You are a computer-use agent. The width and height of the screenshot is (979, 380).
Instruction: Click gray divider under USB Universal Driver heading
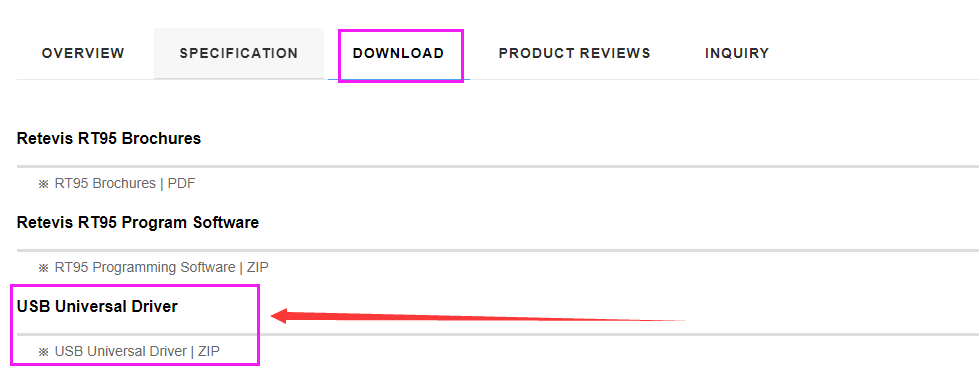tap(498, 334)
